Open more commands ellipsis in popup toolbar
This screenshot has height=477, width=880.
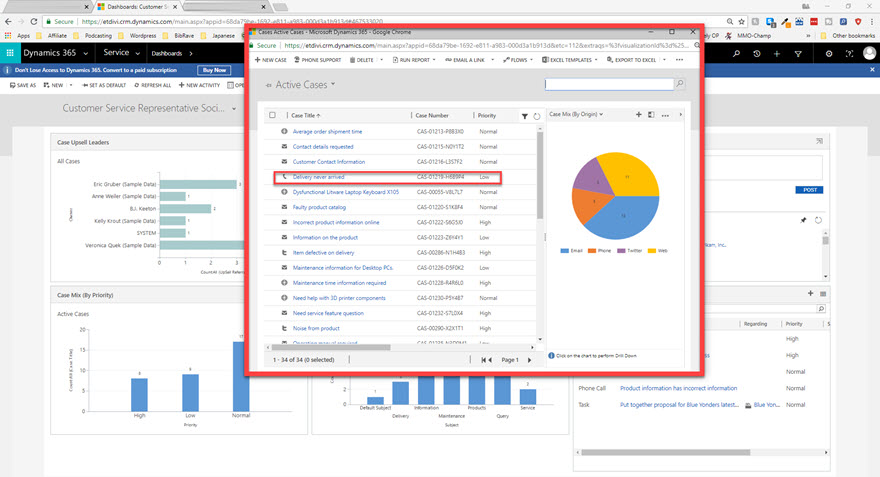click(x=680, y=60)
